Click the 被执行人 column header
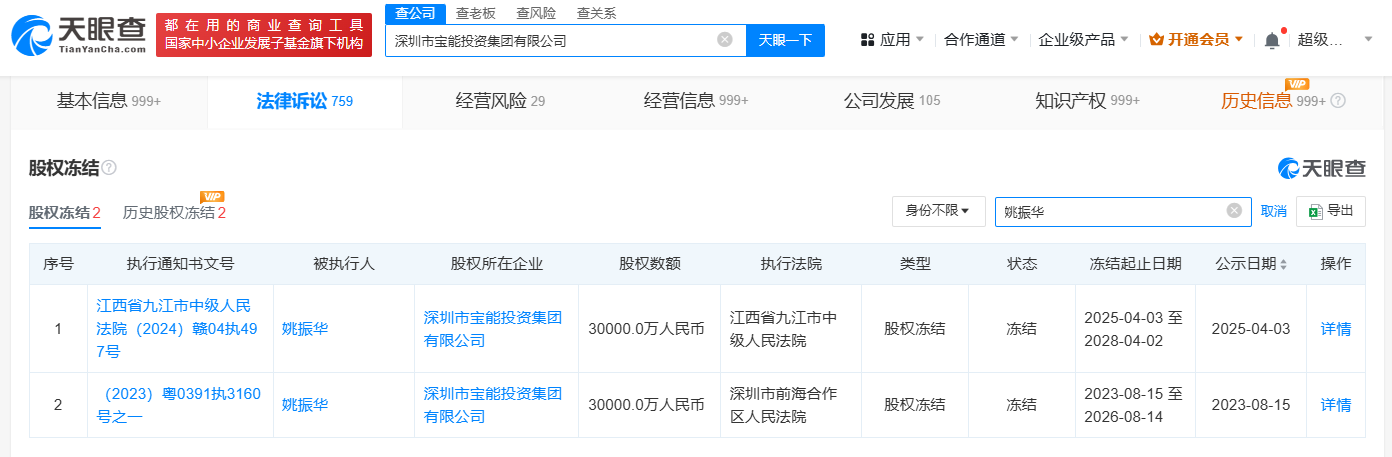This screenshot has width=1392, height=457. (x=343, y=264)
